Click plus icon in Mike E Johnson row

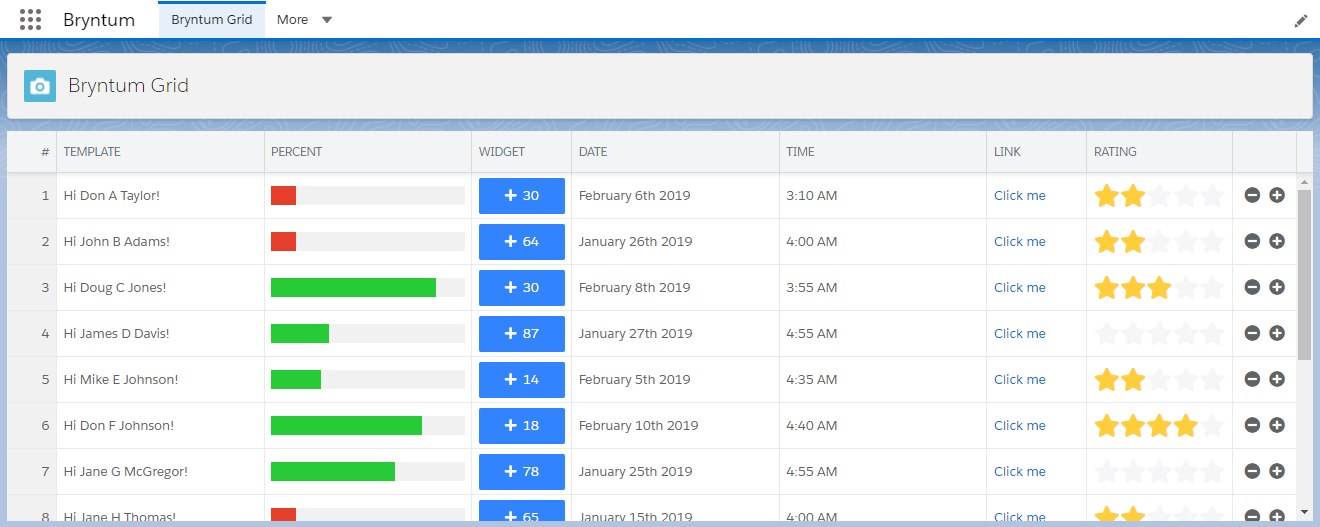1277,380
